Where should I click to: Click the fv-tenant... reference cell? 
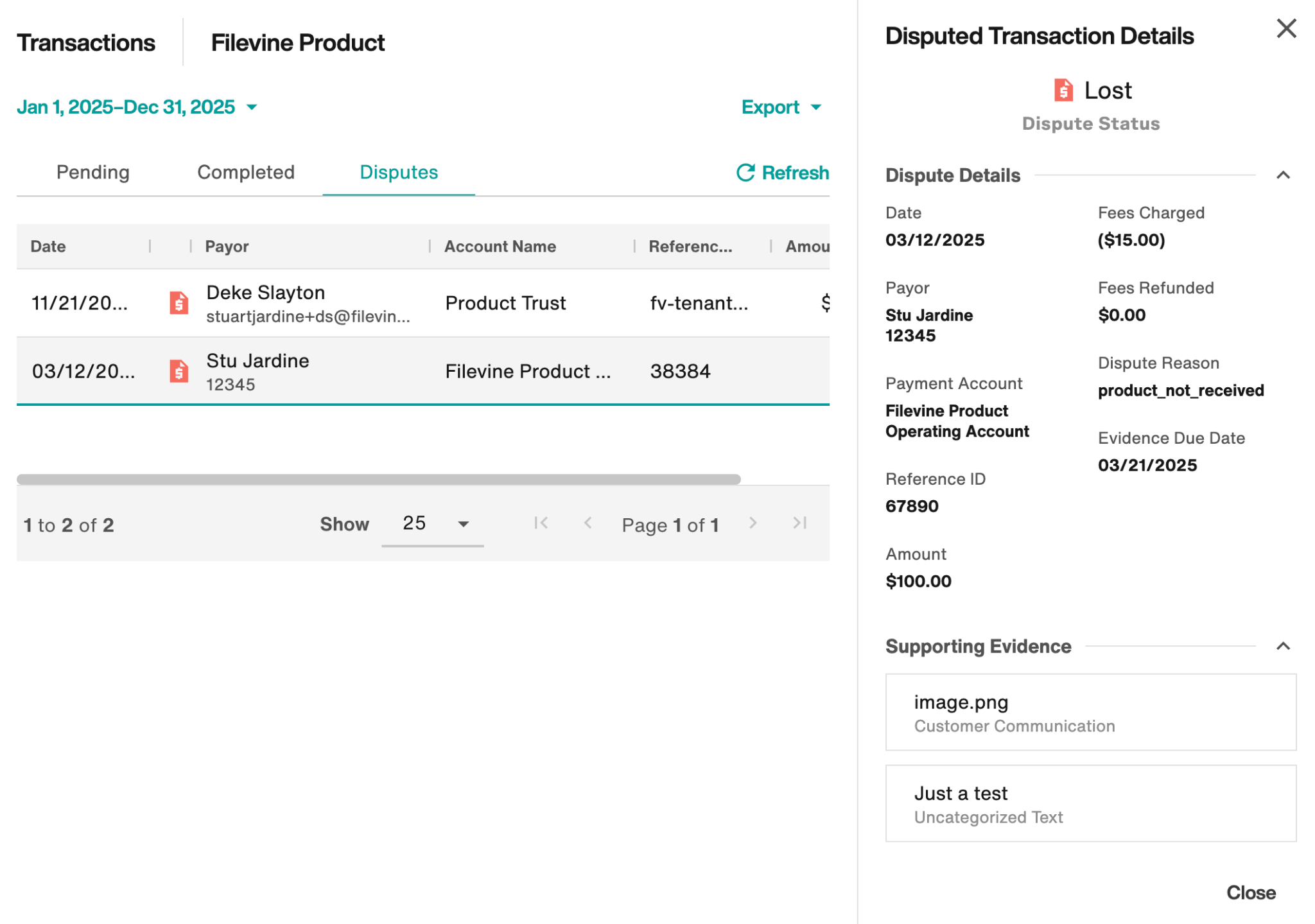699,303
